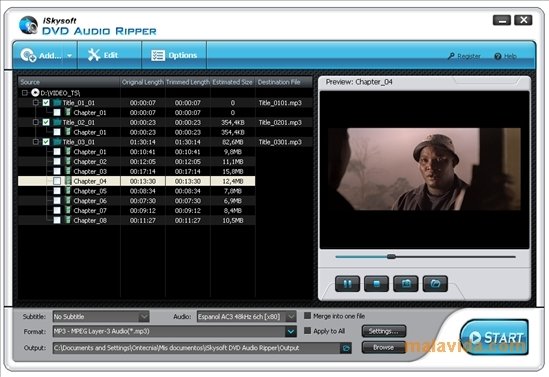Click the Chapter_03 file icon
549x377 pixels.
click(68, 171)
